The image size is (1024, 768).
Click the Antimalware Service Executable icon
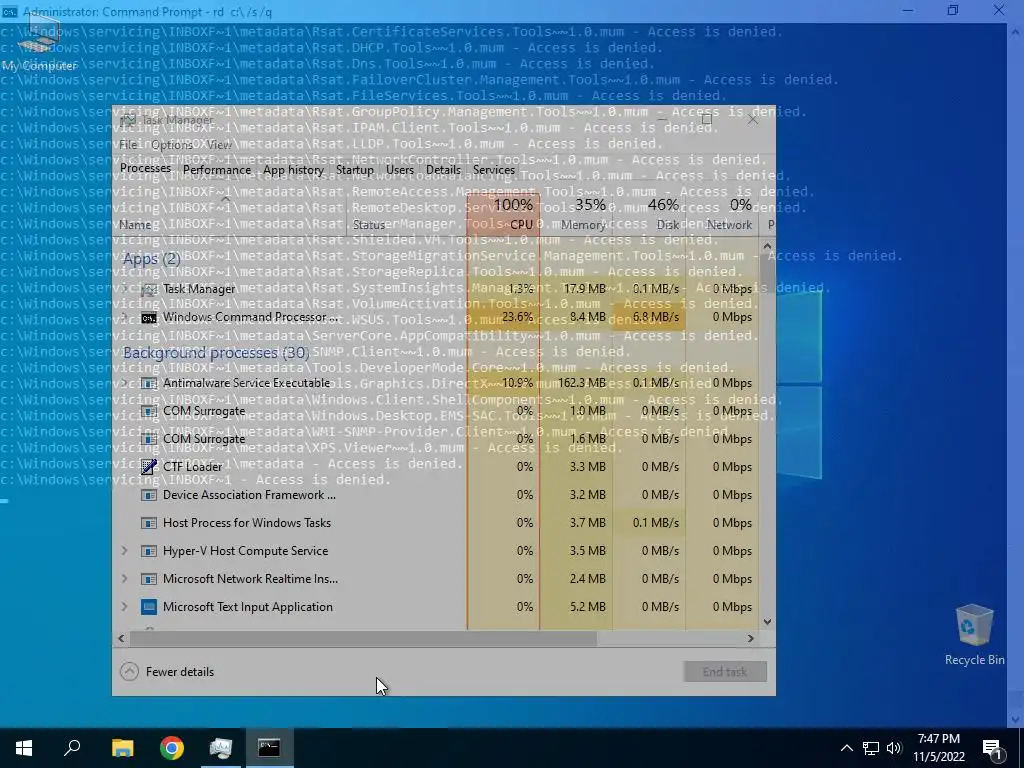[149, 383]
